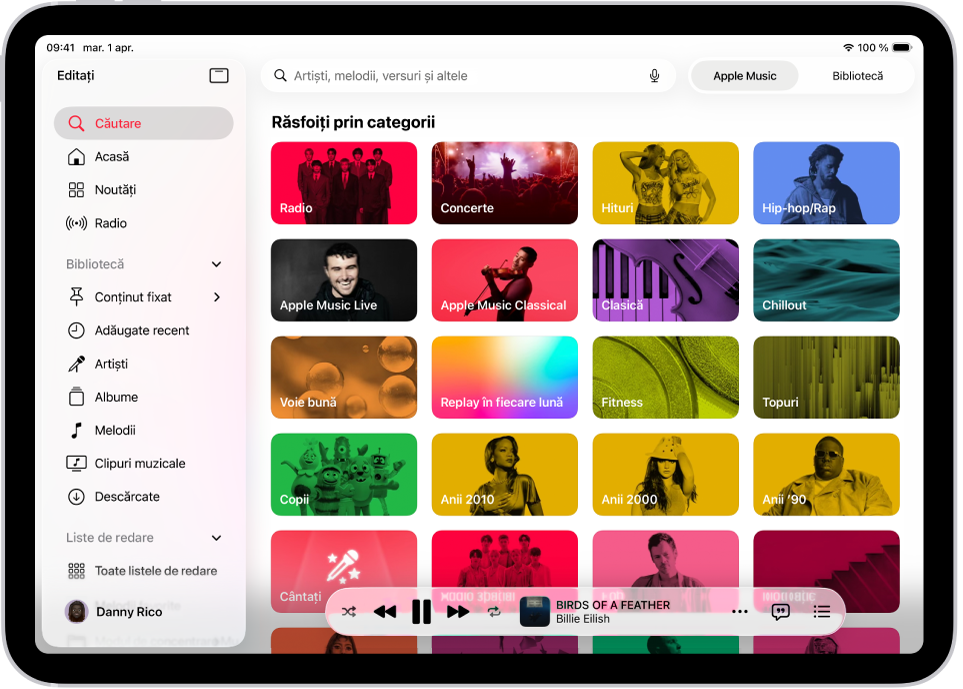Open the Replay în fiecare lună tile
This screenshot has width=963, height=689.
point(505,377)
